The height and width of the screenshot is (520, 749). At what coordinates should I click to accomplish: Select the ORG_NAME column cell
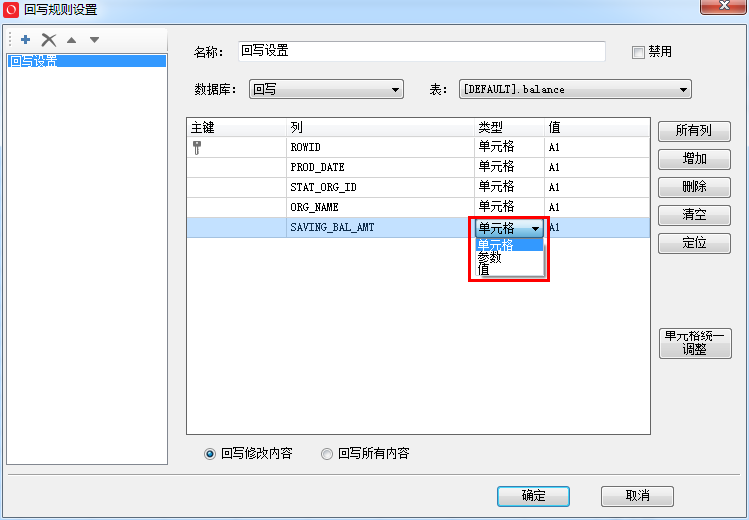pos(380,208)
